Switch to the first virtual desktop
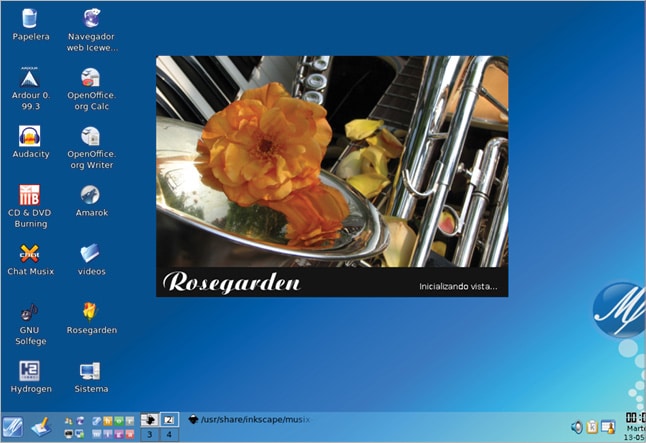The width and height of the screenshot is (646, 443). 150,420
